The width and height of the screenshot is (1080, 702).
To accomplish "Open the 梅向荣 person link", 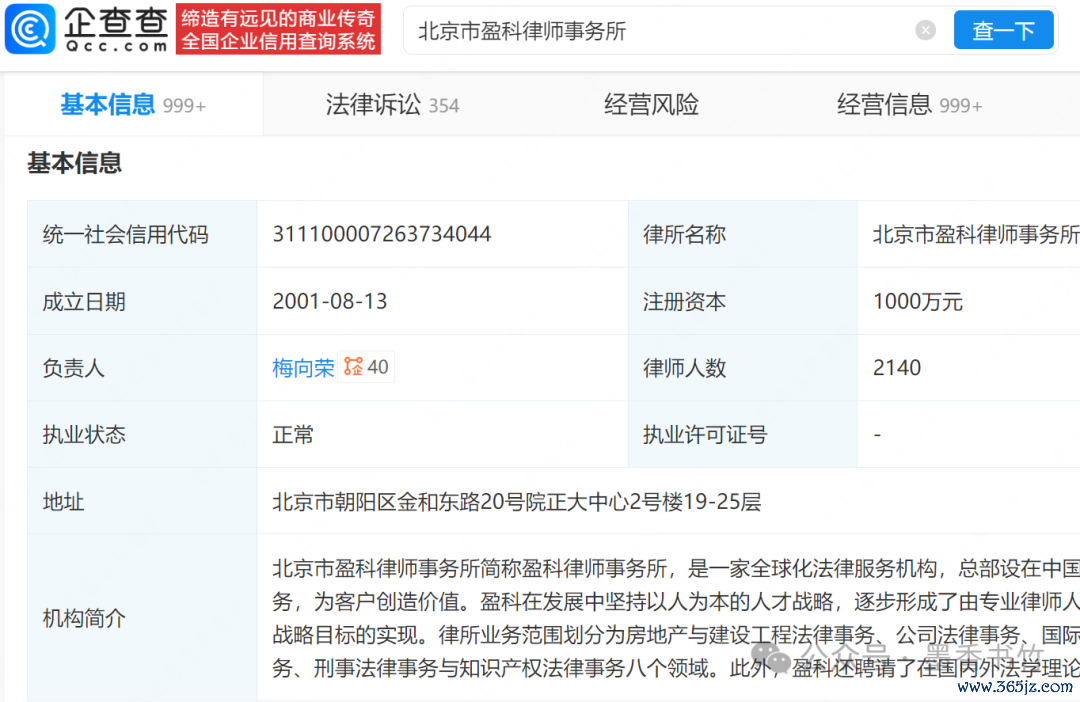I will pos(303,368).
